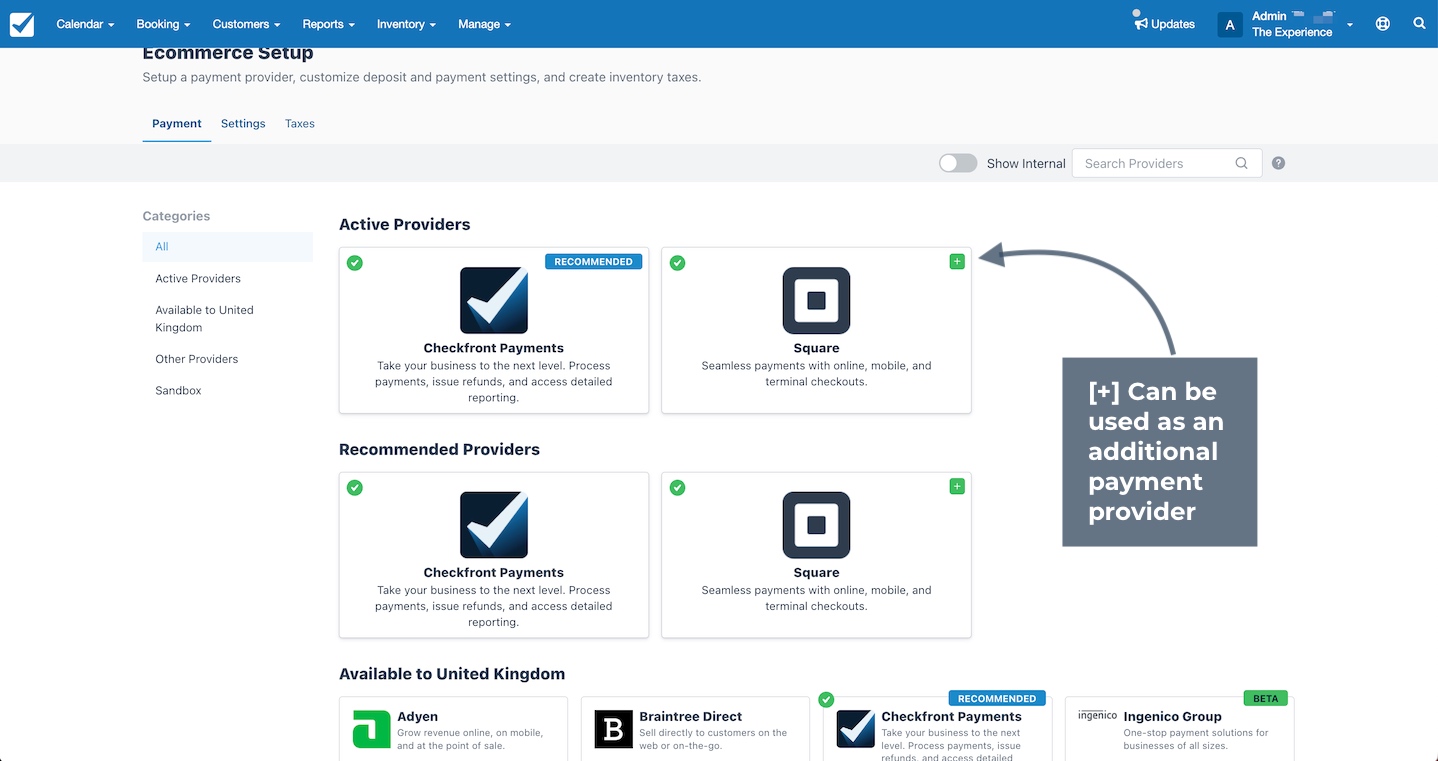The height and width of the screenshot is (761, 1438).
Task: Open the Updates megaphone notifications
Action: [1141, 23]
